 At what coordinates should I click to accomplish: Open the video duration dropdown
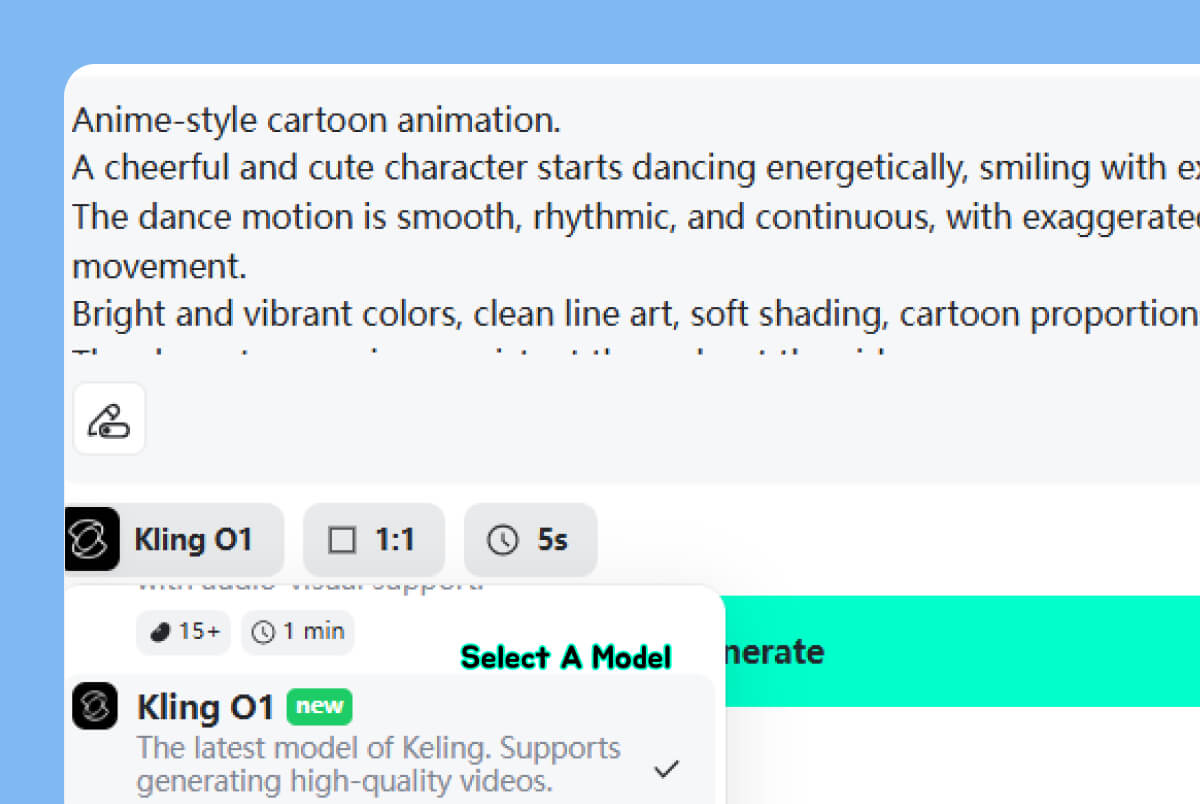[x=530, y=540]
